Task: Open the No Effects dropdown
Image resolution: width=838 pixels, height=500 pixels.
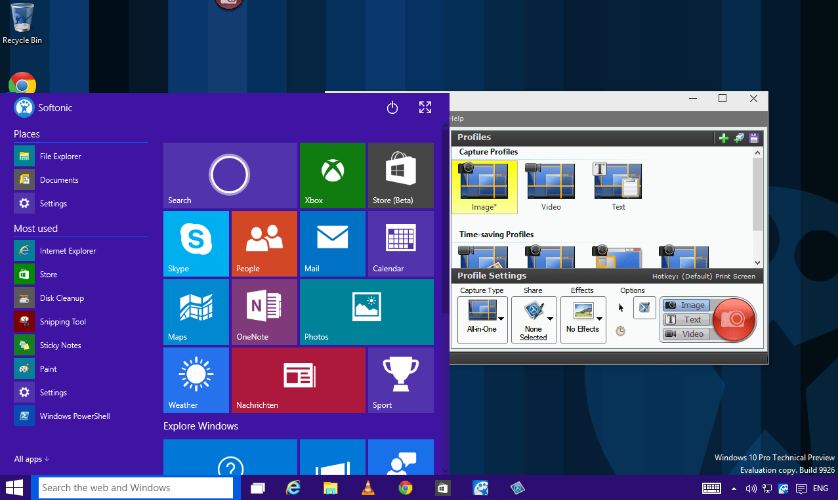Action: point(583,319)
